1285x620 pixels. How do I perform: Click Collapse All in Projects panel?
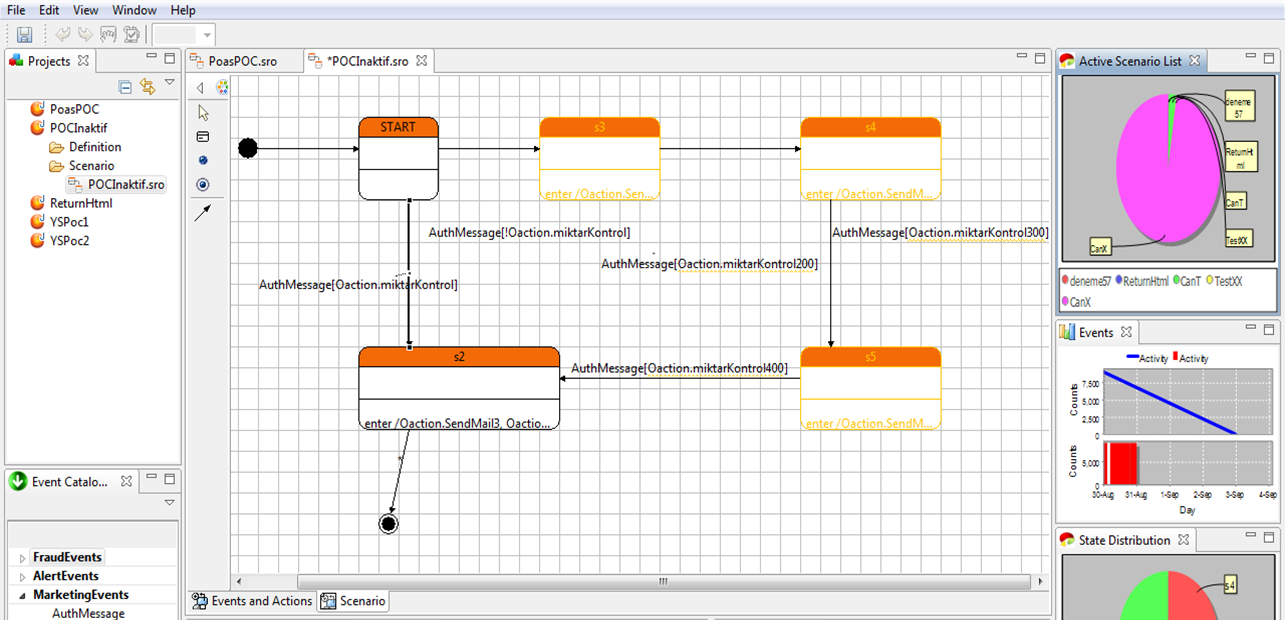[x=125, y=87]
